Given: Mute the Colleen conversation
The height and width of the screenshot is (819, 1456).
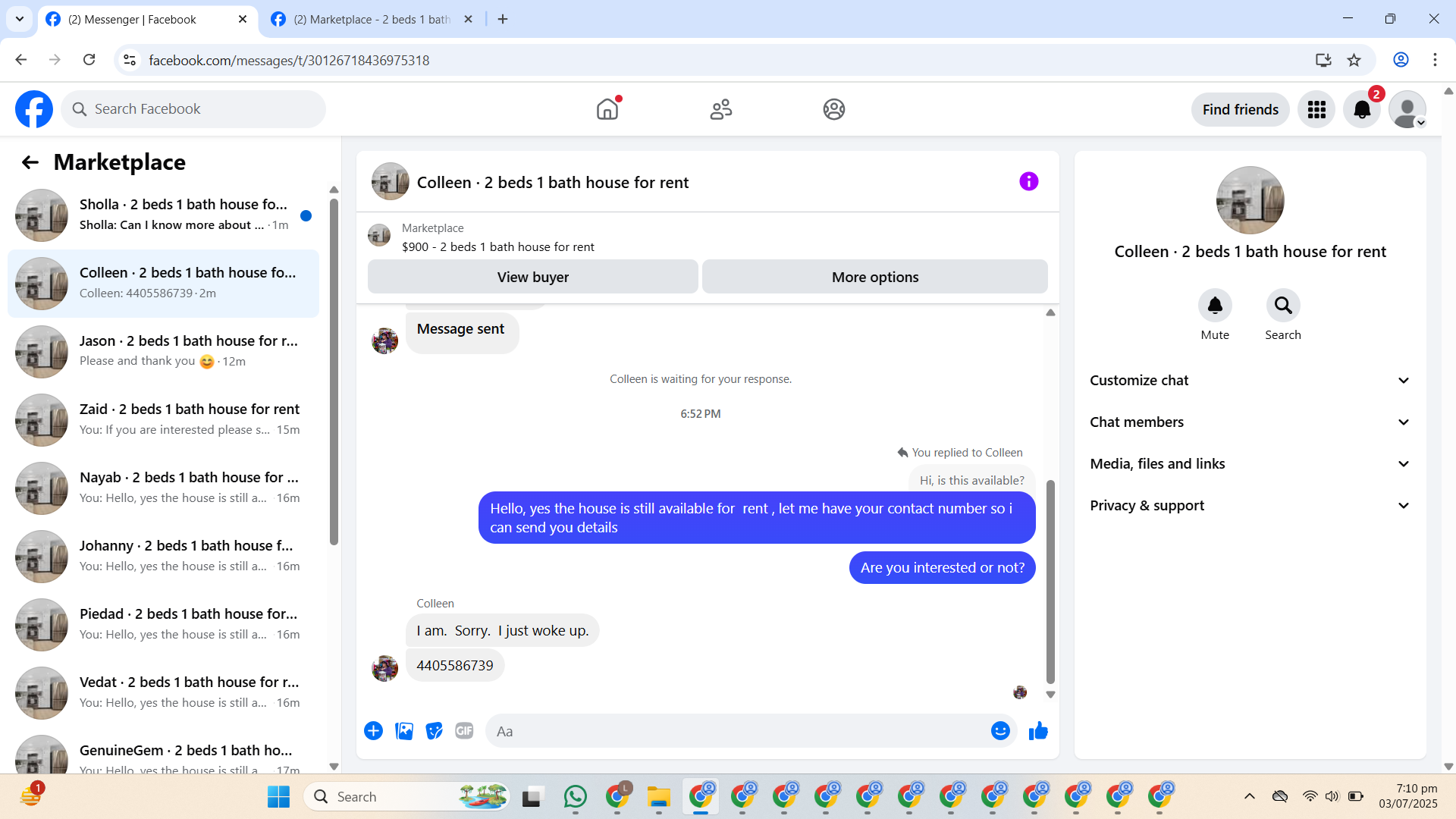Looking at the screenshot, I should click(1215, 306).
